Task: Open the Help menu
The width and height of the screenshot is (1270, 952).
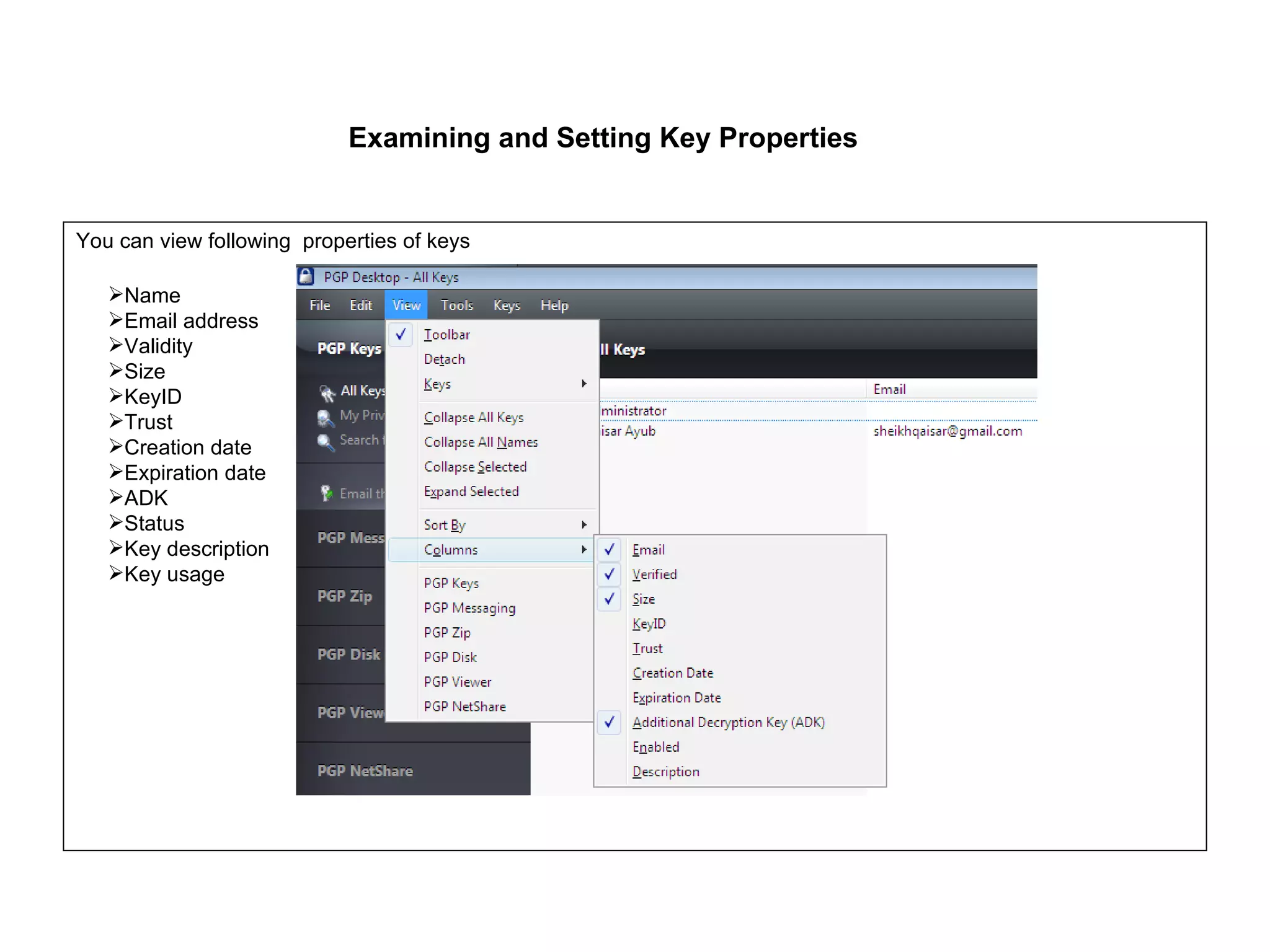Action: pyautogui.click(x=554, y=305)
